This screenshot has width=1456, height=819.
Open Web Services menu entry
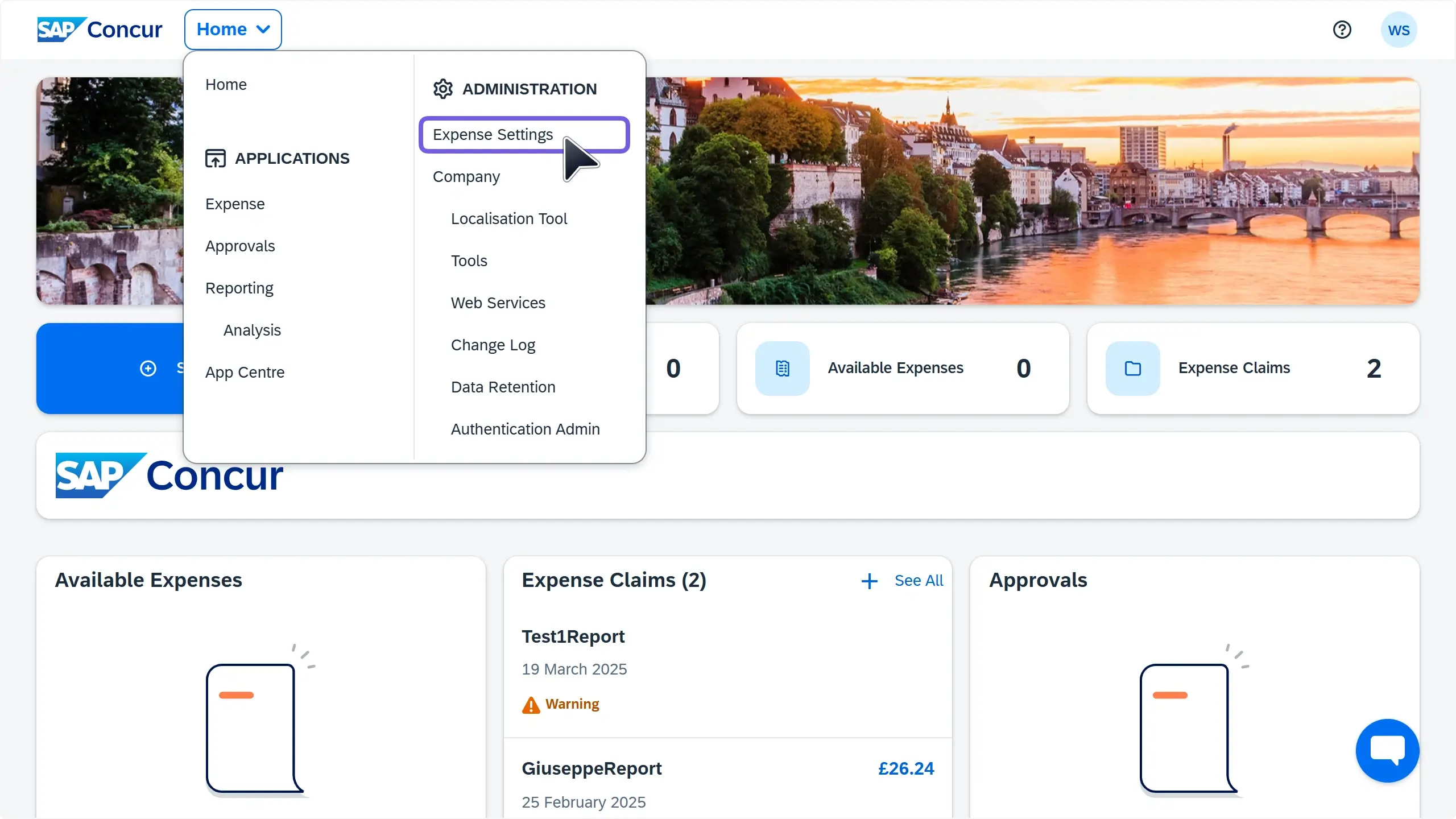pyautogui.click(x=498, y=303)
